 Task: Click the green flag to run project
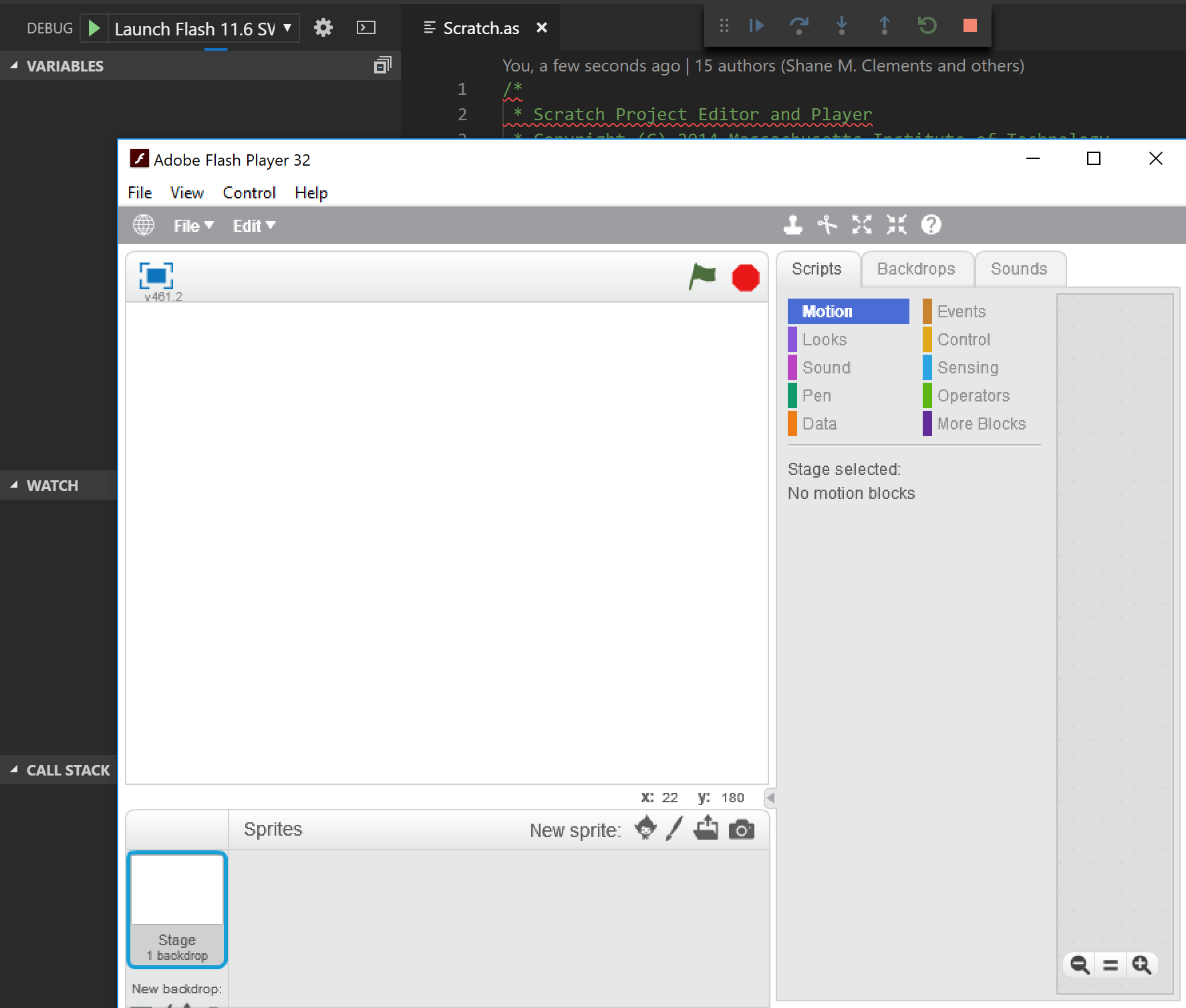(702, 277)
